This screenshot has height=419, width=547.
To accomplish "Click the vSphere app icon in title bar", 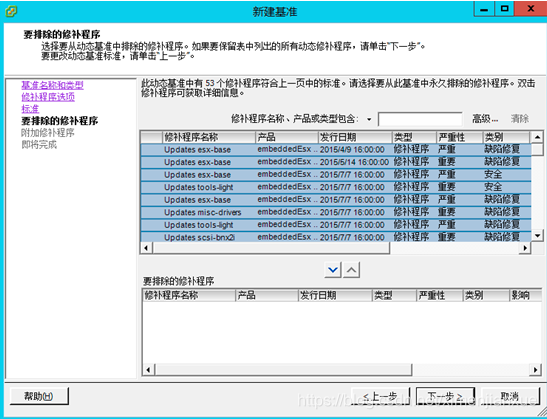I will (x=12, y=11).
